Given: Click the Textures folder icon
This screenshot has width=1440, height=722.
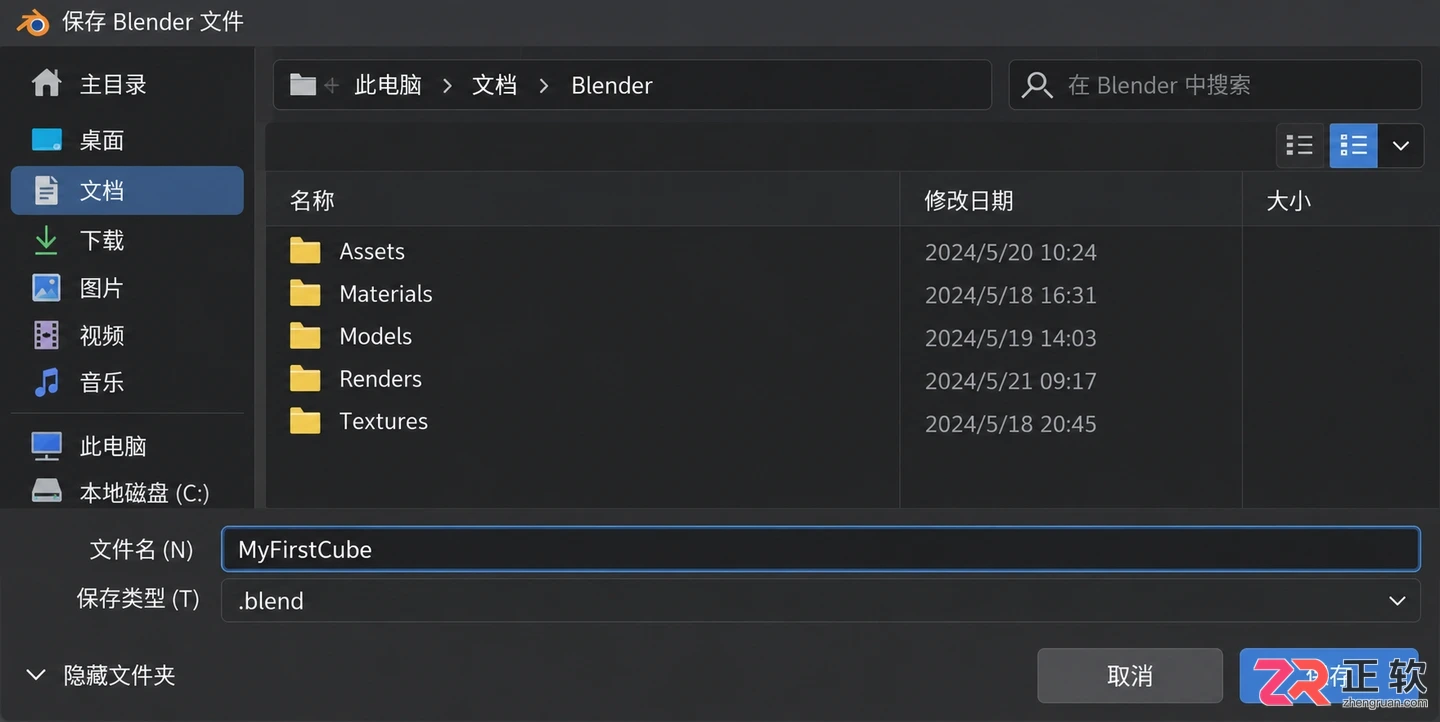Looking at the screenshot, I should pos(305,421).
